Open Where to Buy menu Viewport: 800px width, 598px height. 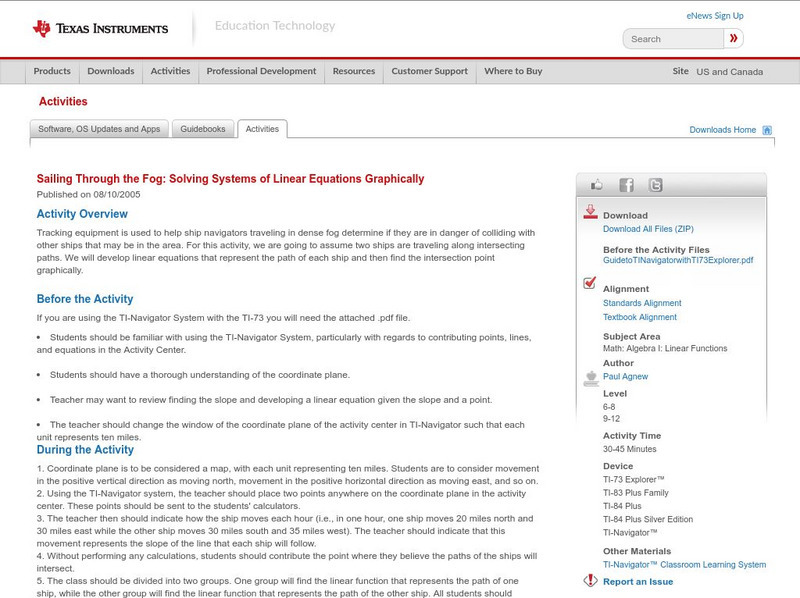[x=513, y=71]
